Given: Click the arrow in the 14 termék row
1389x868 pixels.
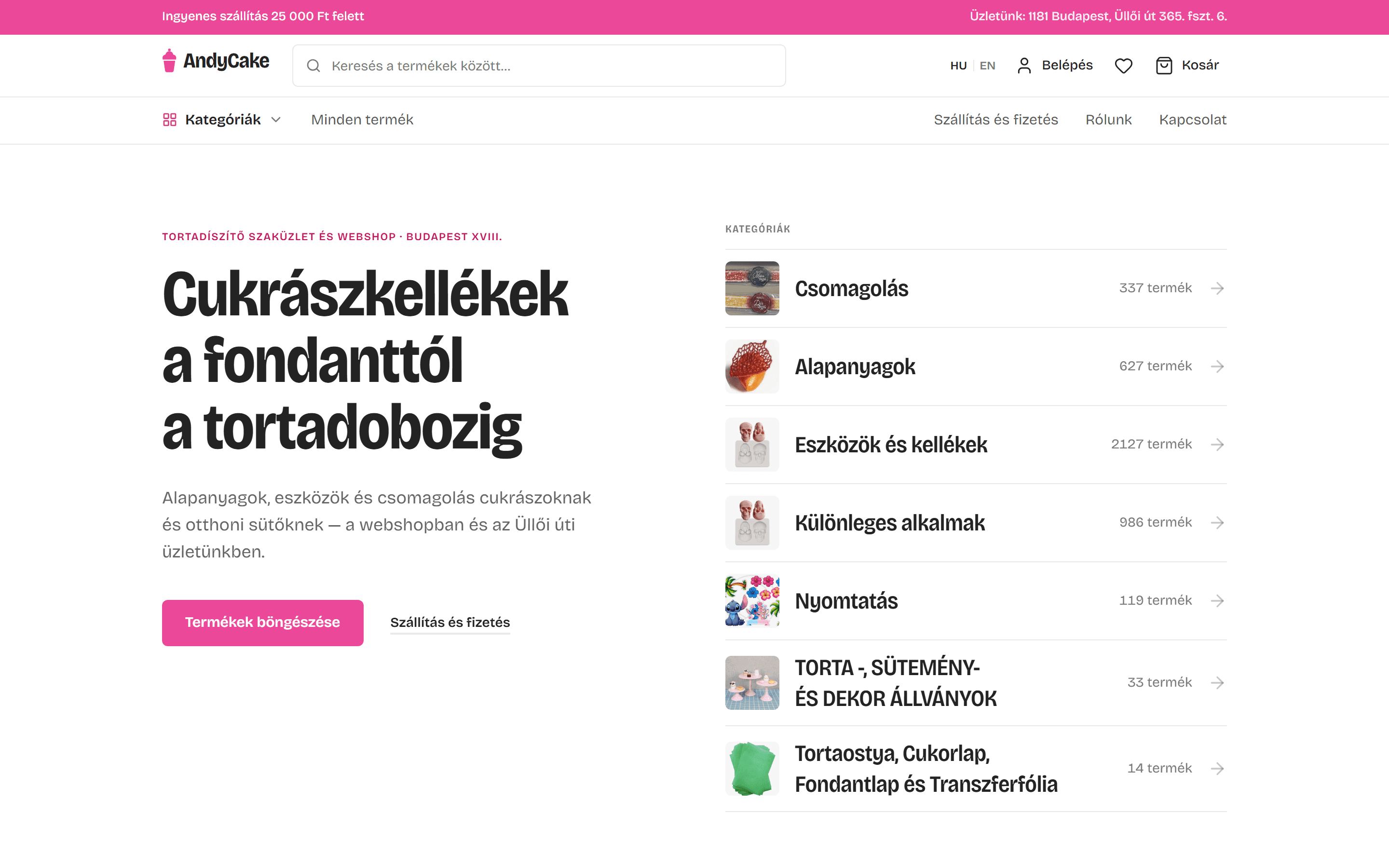Looking at the screenshot, I should [1217, 768].
